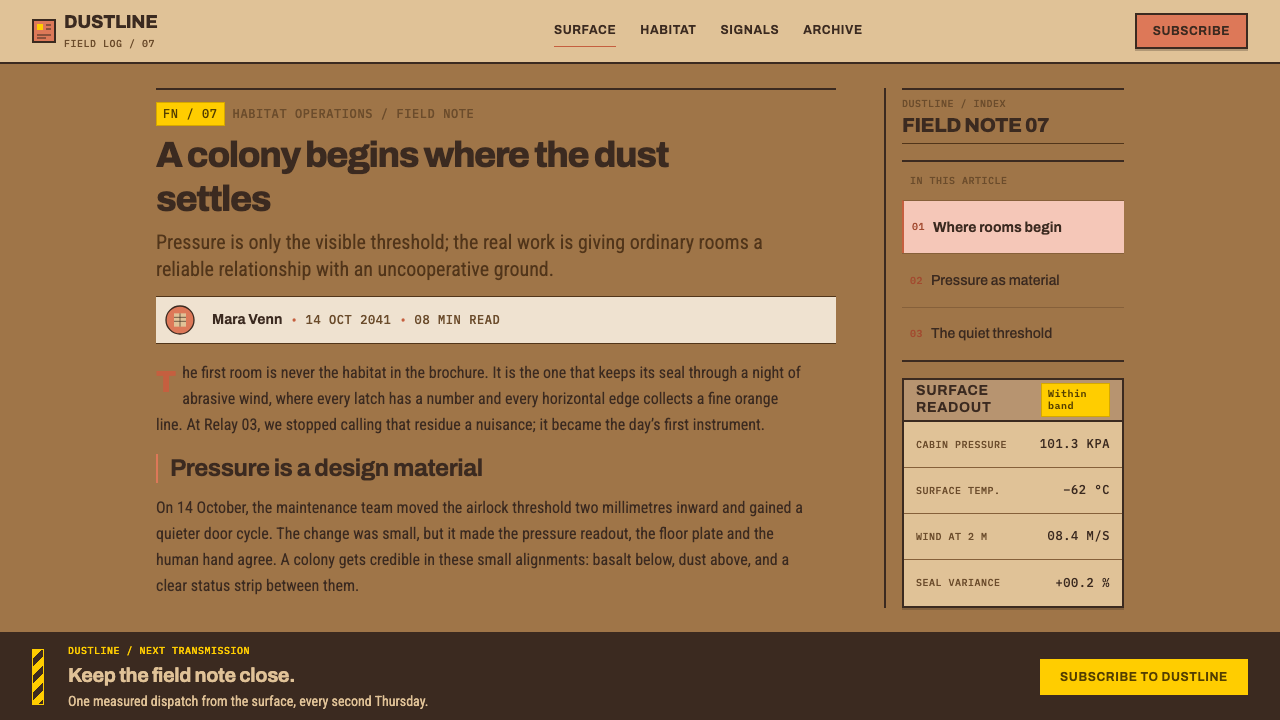Viewport: 1280px width, 720px height.
Task: Open Signals in the top navigation
Action: (x=750, y=30)
